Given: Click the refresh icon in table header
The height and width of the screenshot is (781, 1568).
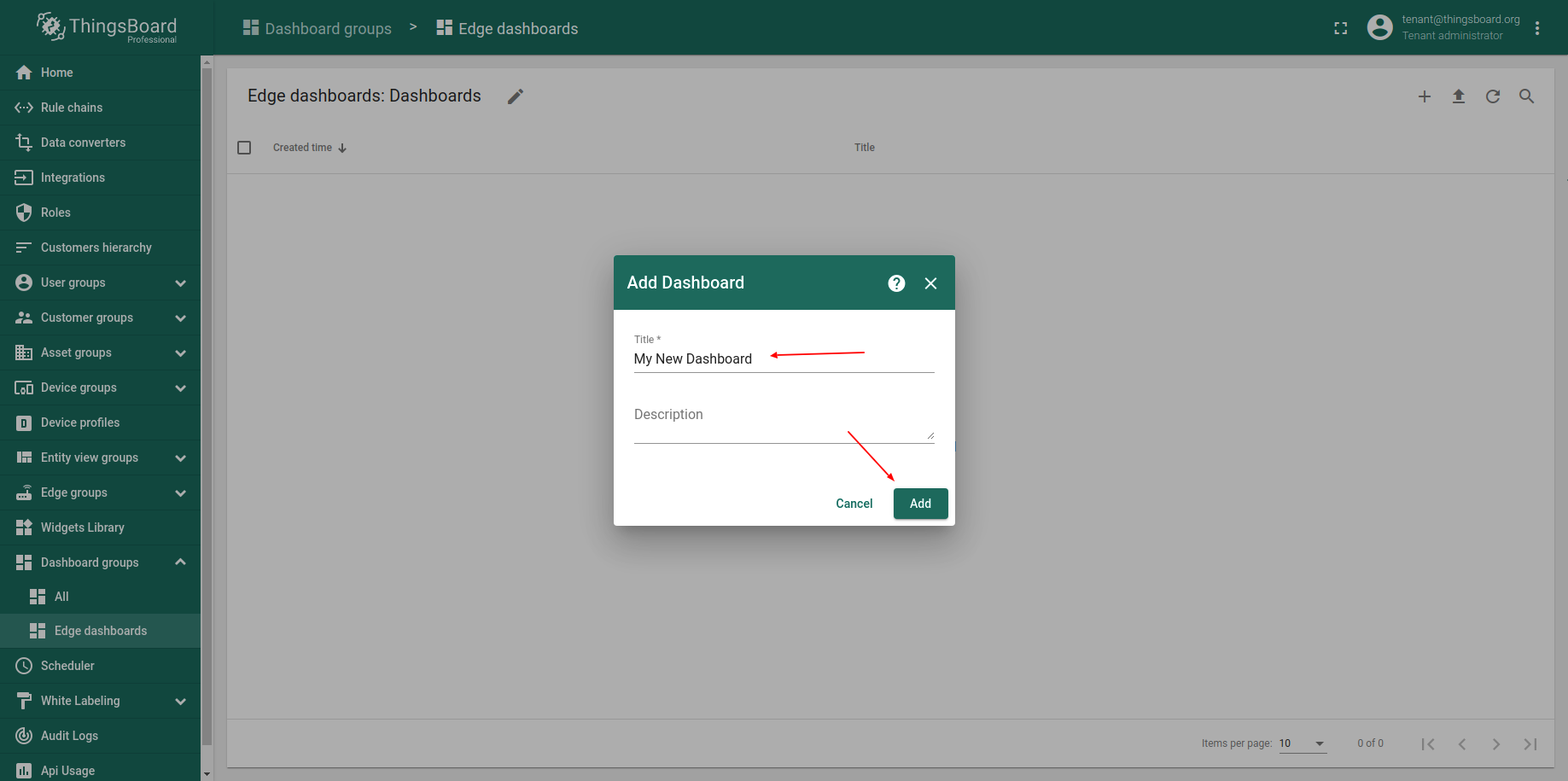Looking at the screenshot, I should [1493, 96].
